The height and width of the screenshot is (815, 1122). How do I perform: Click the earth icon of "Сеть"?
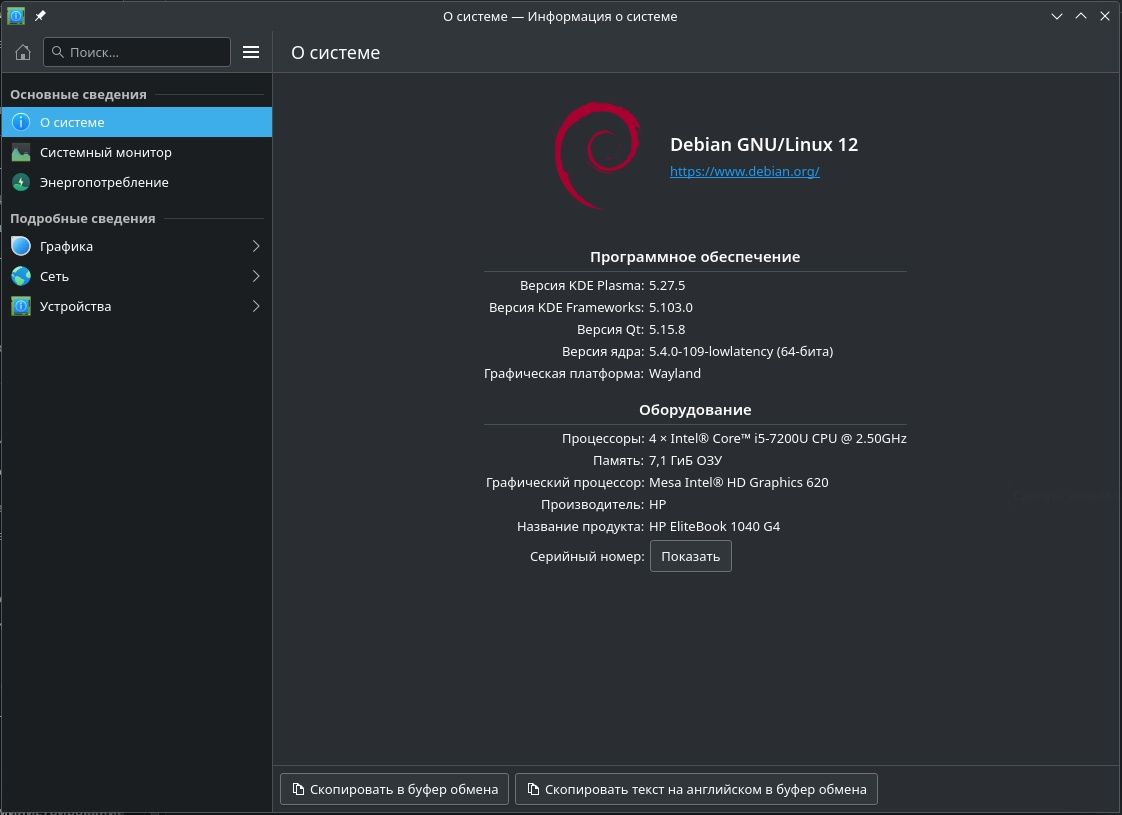[21, 276]
